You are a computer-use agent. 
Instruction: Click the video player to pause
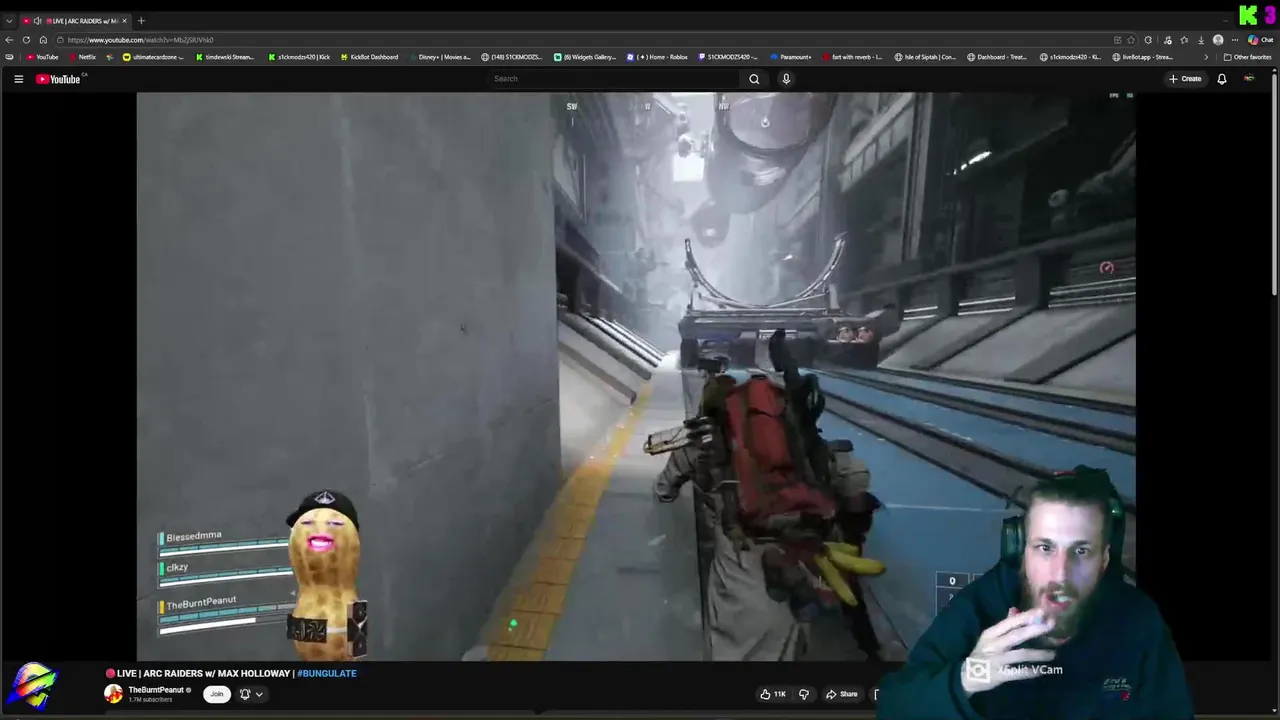coord(636,376)
